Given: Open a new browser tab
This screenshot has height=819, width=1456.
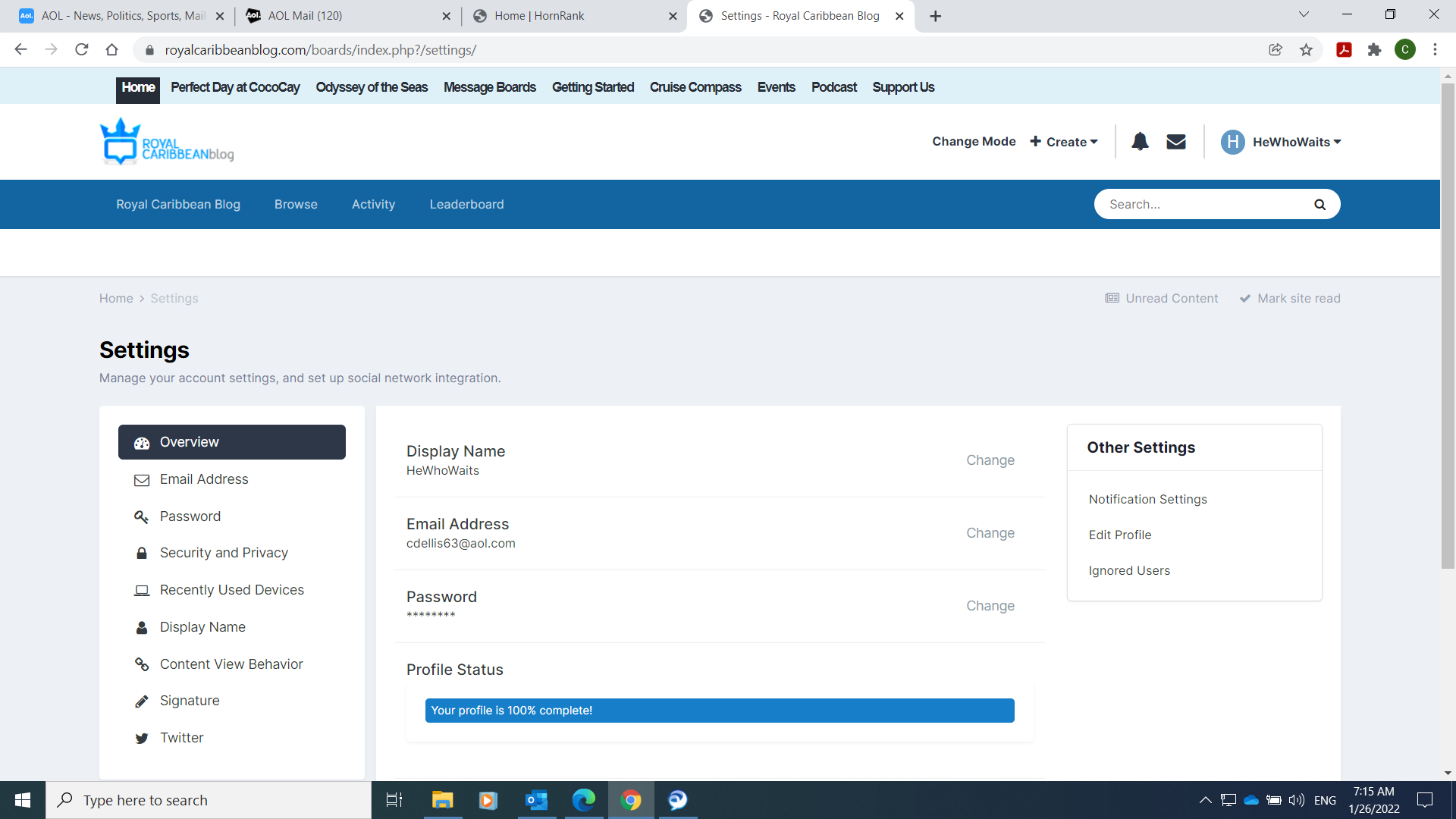Looking at the screenshot, I should click(x=936, y=16).
